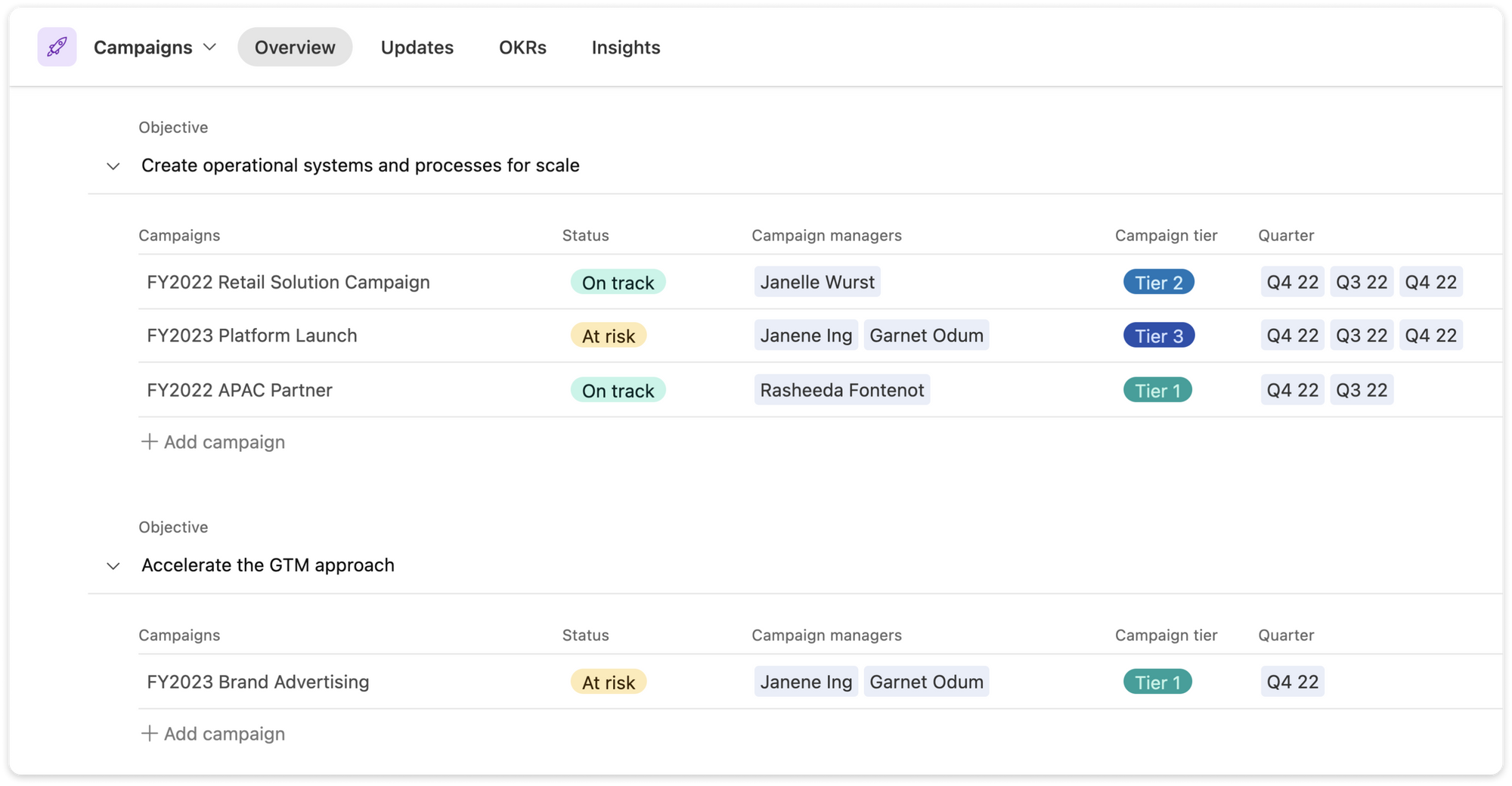This screenshot has width=1512, height=786.
Task: Click the On track status for APAC Partner
Action: pos(618,390)
